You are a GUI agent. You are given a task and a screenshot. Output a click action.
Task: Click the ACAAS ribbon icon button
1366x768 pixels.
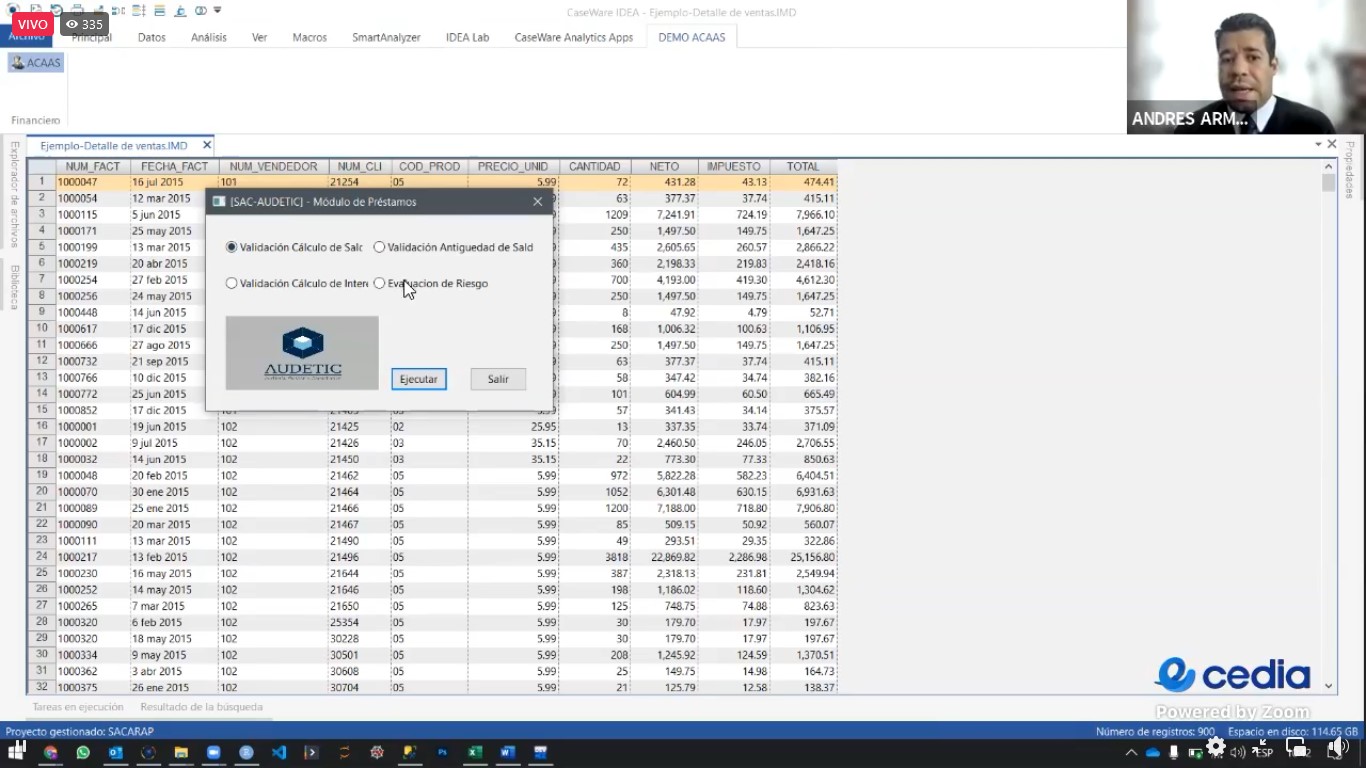36,63
